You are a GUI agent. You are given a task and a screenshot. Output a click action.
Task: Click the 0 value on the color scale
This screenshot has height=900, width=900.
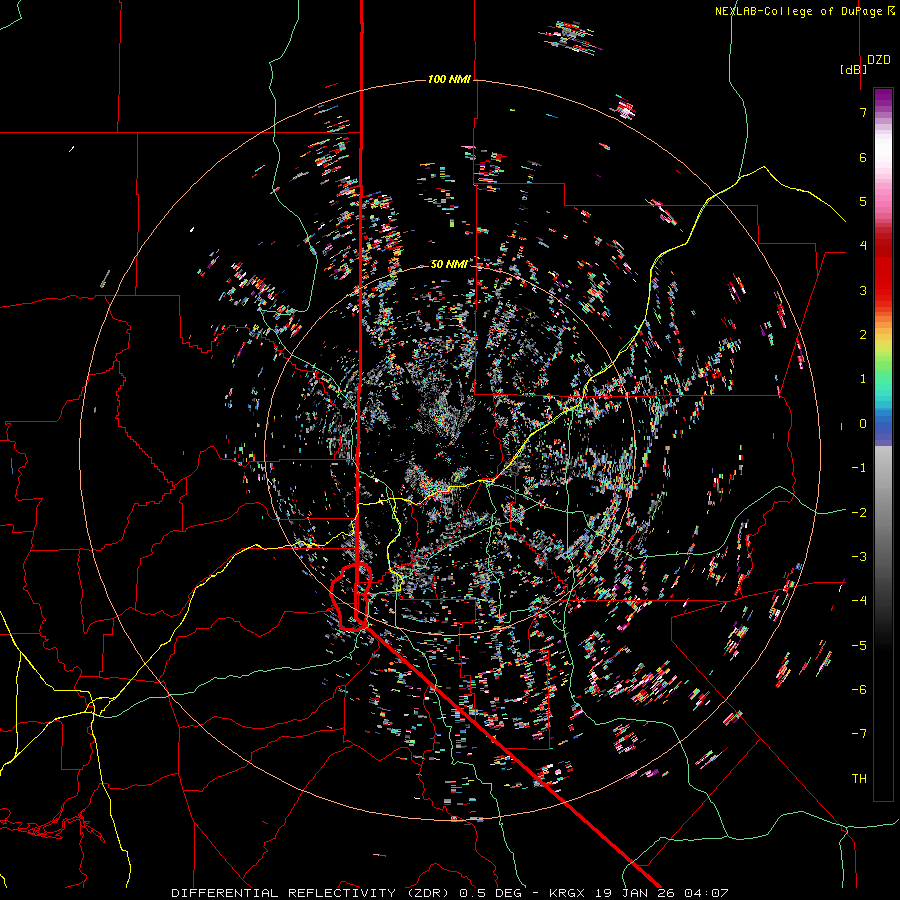click(x=863, y=424)
